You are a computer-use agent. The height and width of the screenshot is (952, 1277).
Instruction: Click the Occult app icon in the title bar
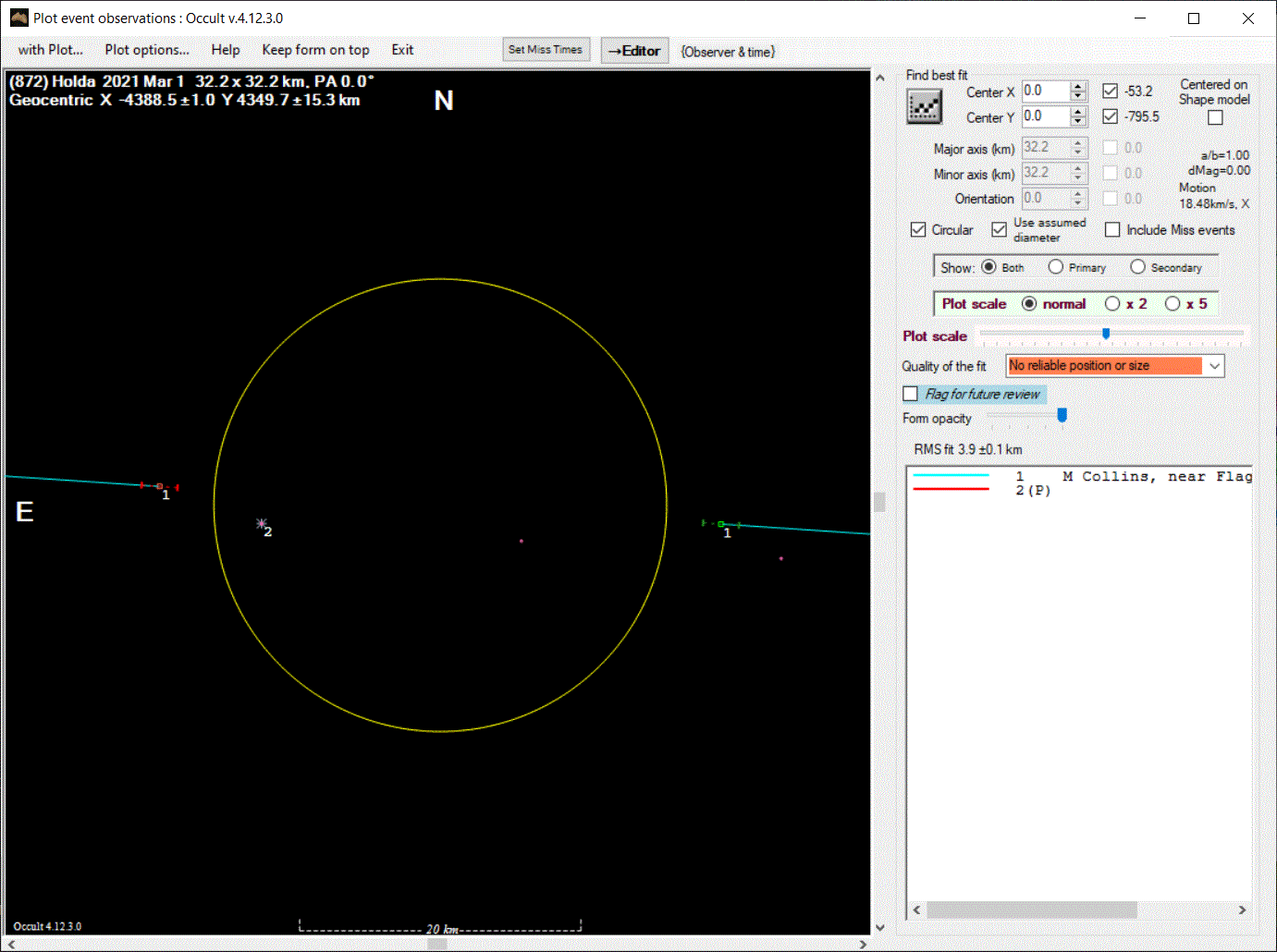[18, 18]
